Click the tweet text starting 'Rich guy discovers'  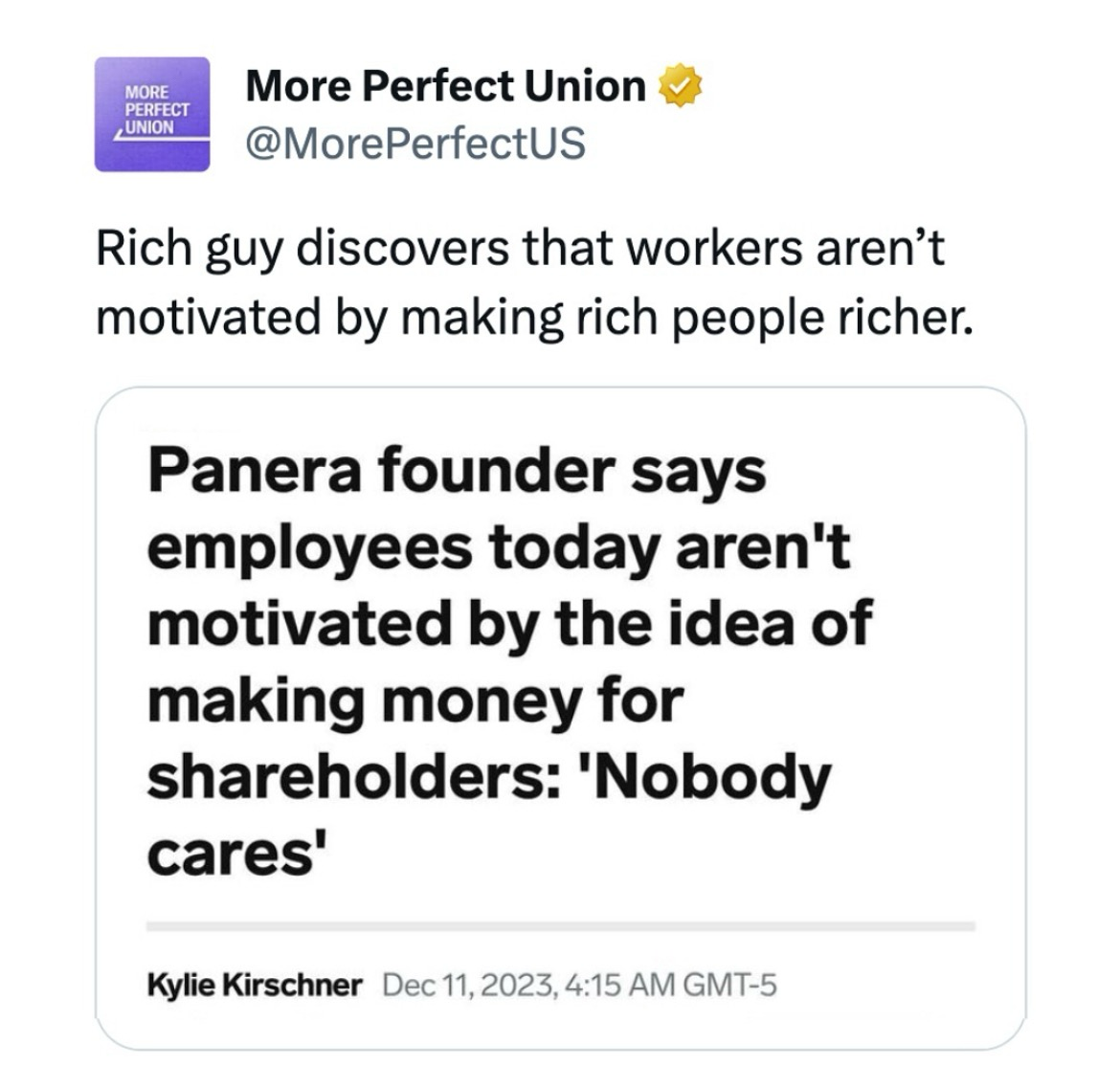tap(520, 249)
